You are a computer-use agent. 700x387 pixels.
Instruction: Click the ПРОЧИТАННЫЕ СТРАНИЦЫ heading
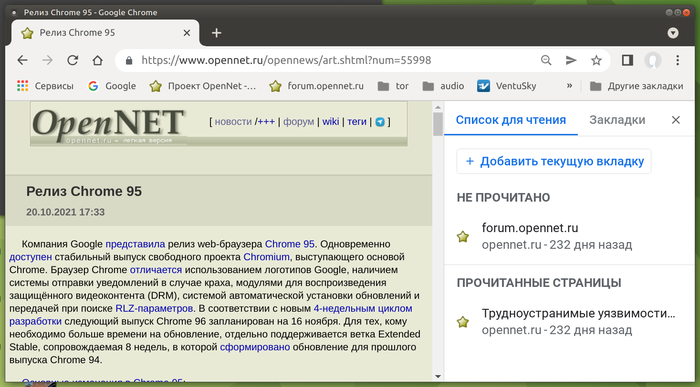click(x=539, y=283)
